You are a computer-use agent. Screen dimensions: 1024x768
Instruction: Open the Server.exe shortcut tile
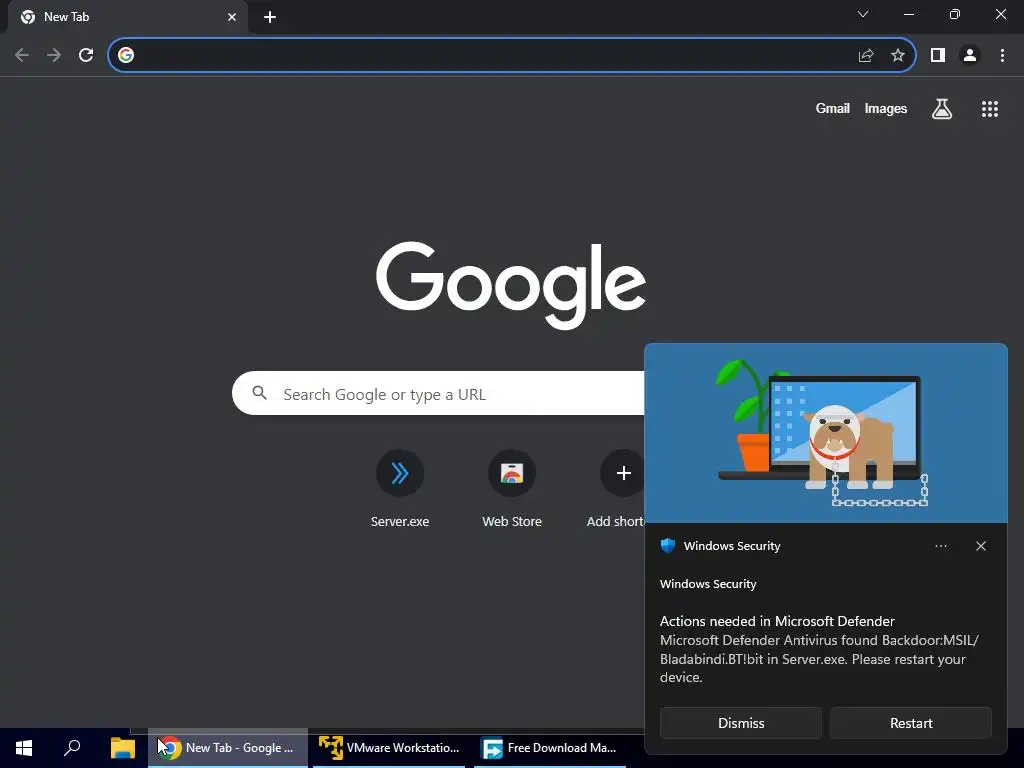pyautogui.click(x=400, y=488)
